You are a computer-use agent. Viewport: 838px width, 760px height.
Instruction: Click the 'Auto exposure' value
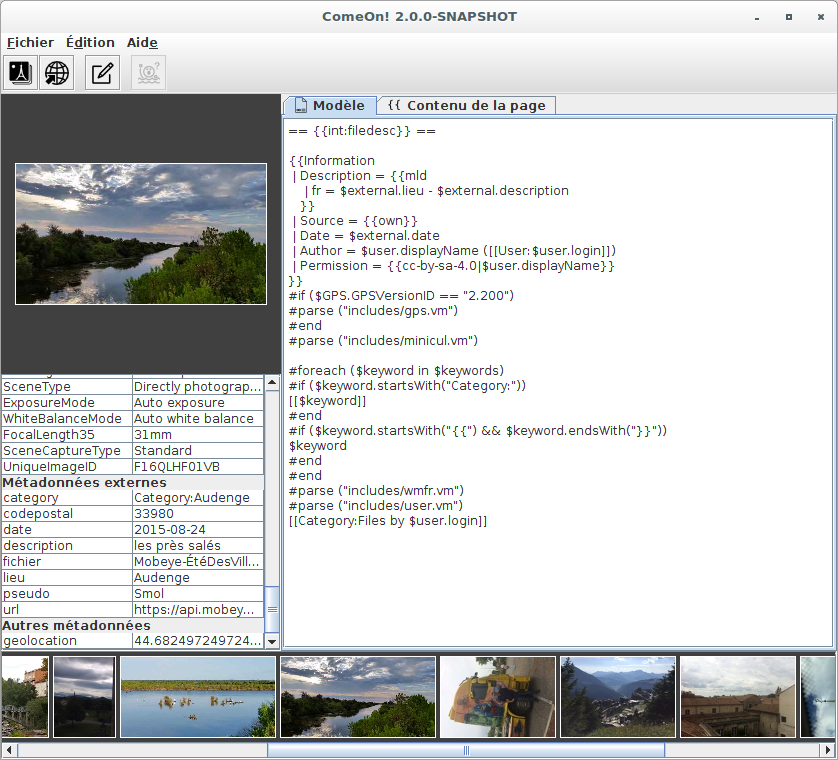[198, 402]
